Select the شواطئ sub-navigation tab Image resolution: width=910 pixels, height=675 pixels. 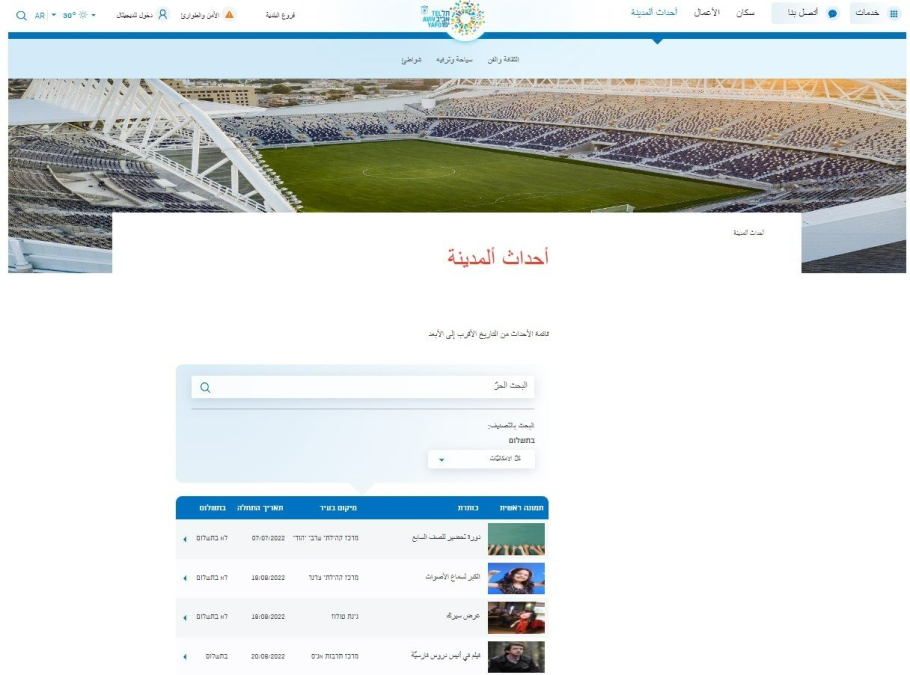click(411, 60)
